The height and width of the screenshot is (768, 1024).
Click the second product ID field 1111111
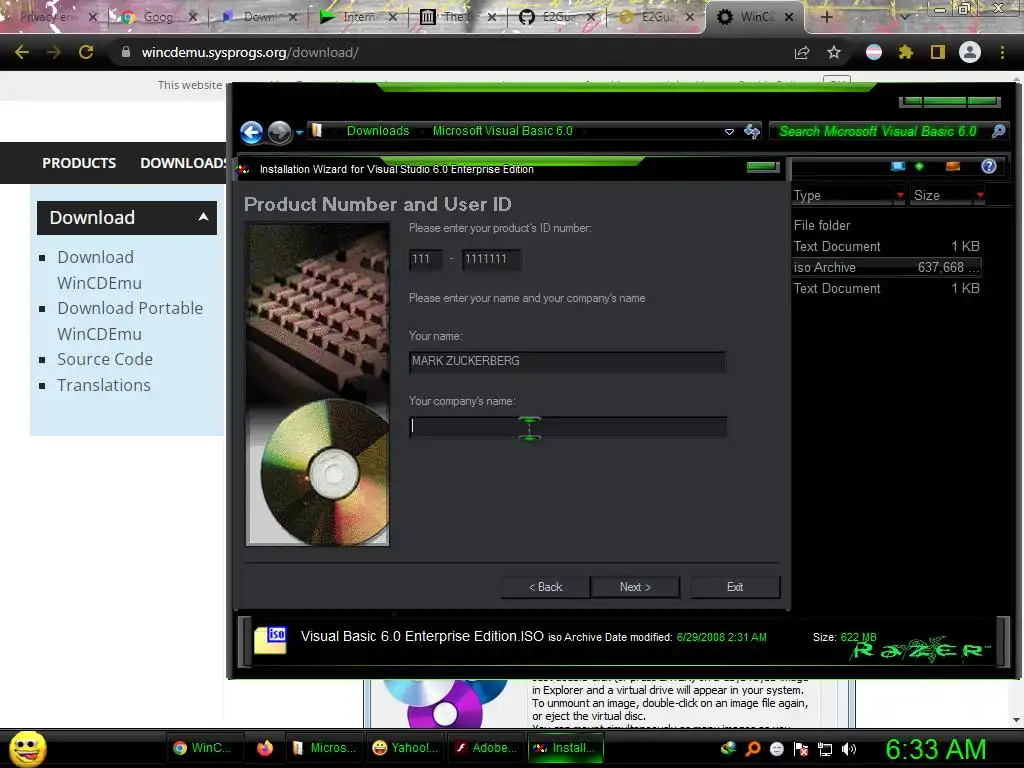pos(491,259)
